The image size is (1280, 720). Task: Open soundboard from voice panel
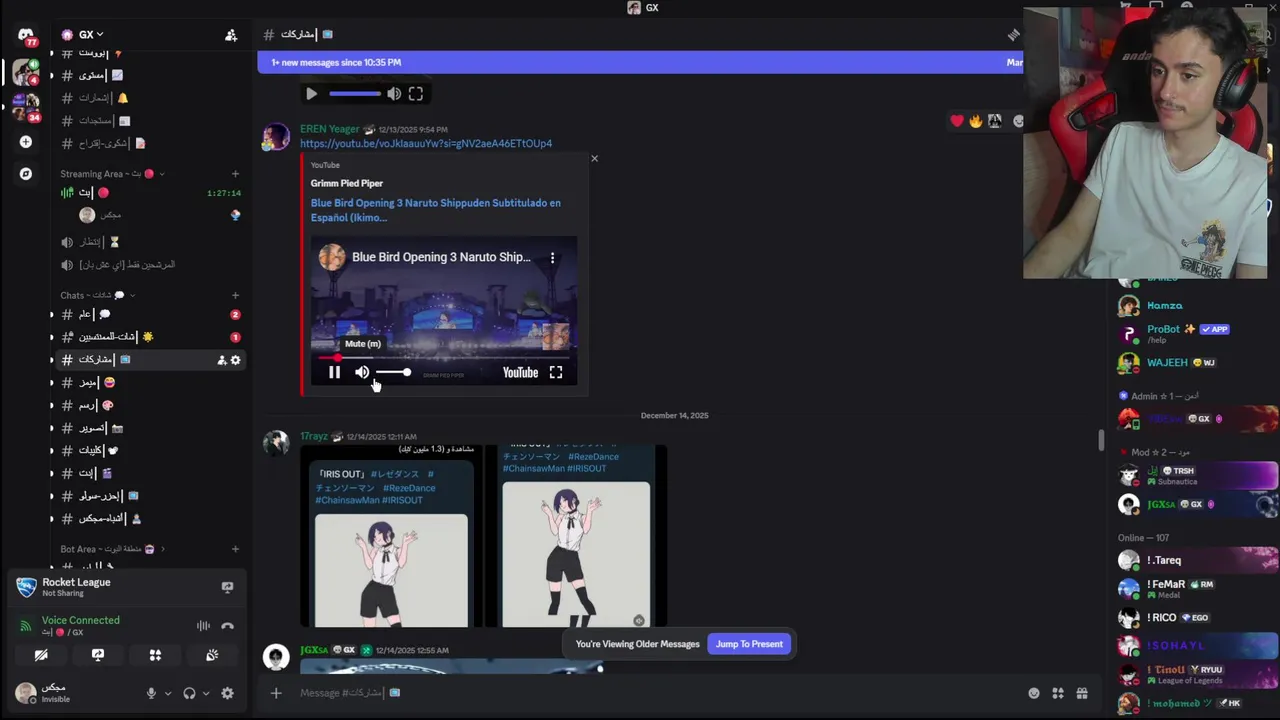click(x=212, y=655)
